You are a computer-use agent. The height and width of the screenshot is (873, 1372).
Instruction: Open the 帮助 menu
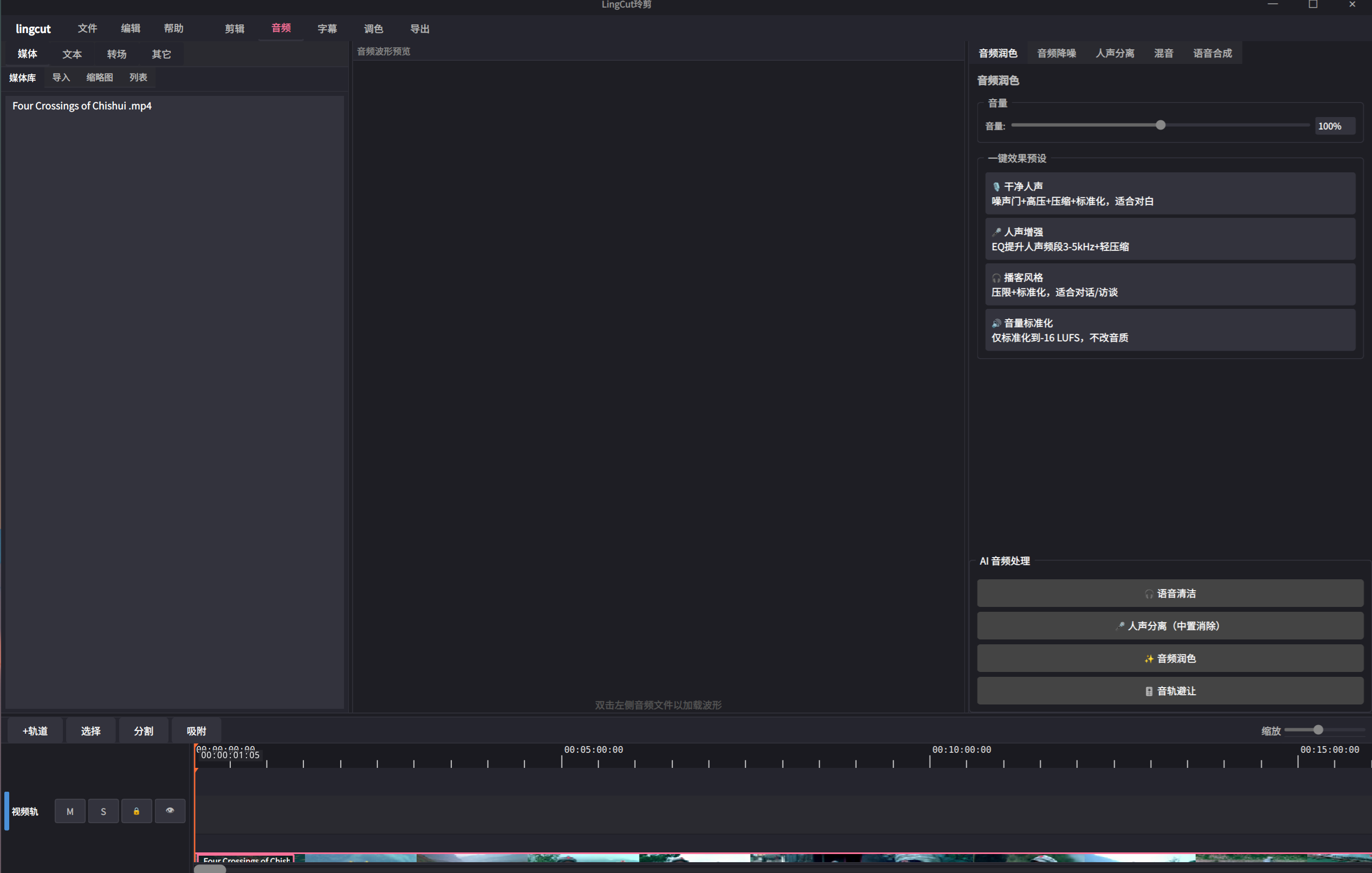(174, 29)
